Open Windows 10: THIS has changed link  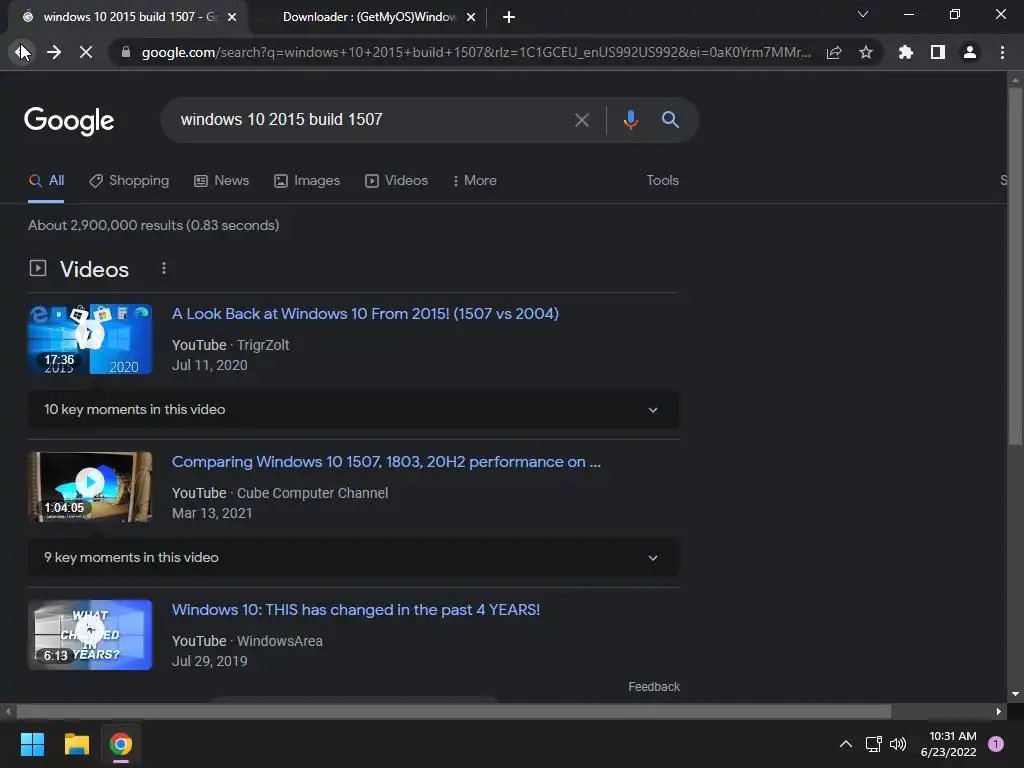[x=356, y=610]
